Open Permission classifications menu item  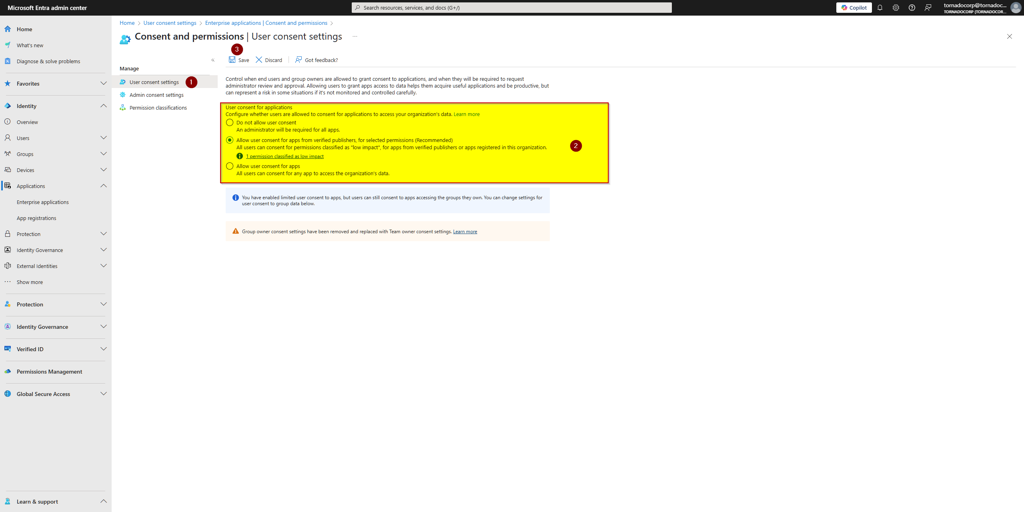[x=158, y=108]
